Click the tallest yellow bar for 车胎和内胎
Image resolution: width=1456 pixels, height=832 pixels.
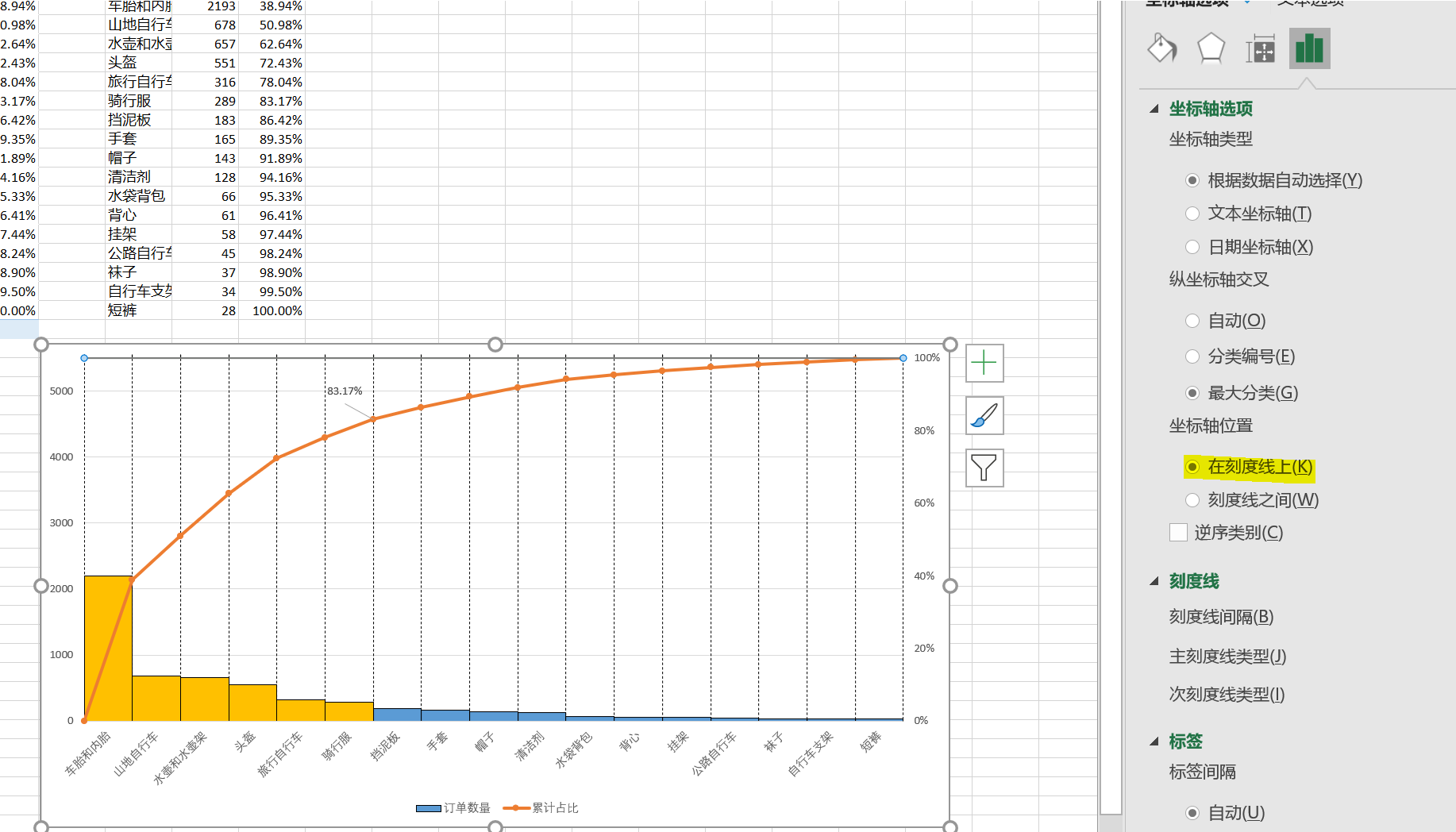click(x=108, y=648)
